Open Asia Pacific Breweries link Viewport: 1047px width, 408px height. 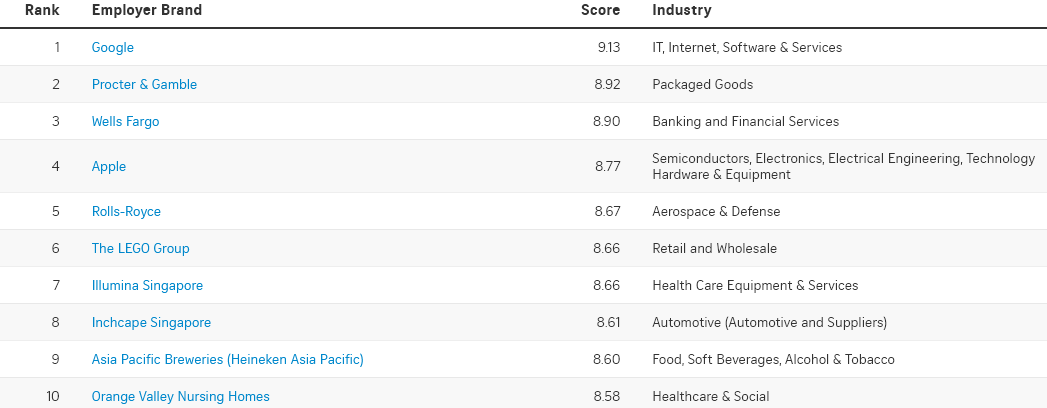227,359
